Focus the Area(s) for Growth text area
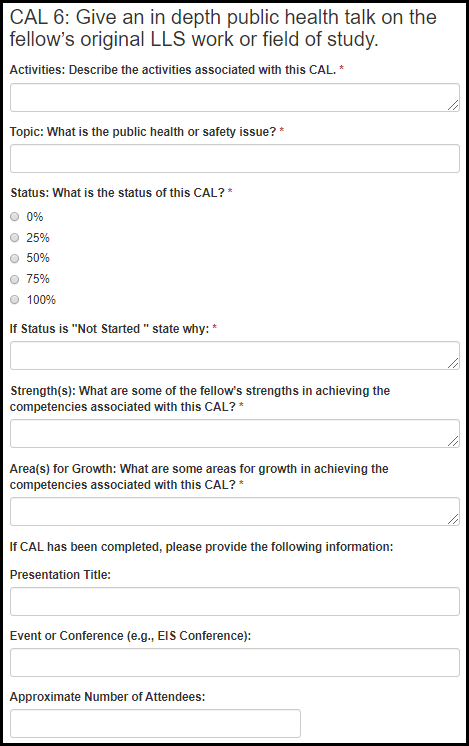 click(x=235, y=511)
